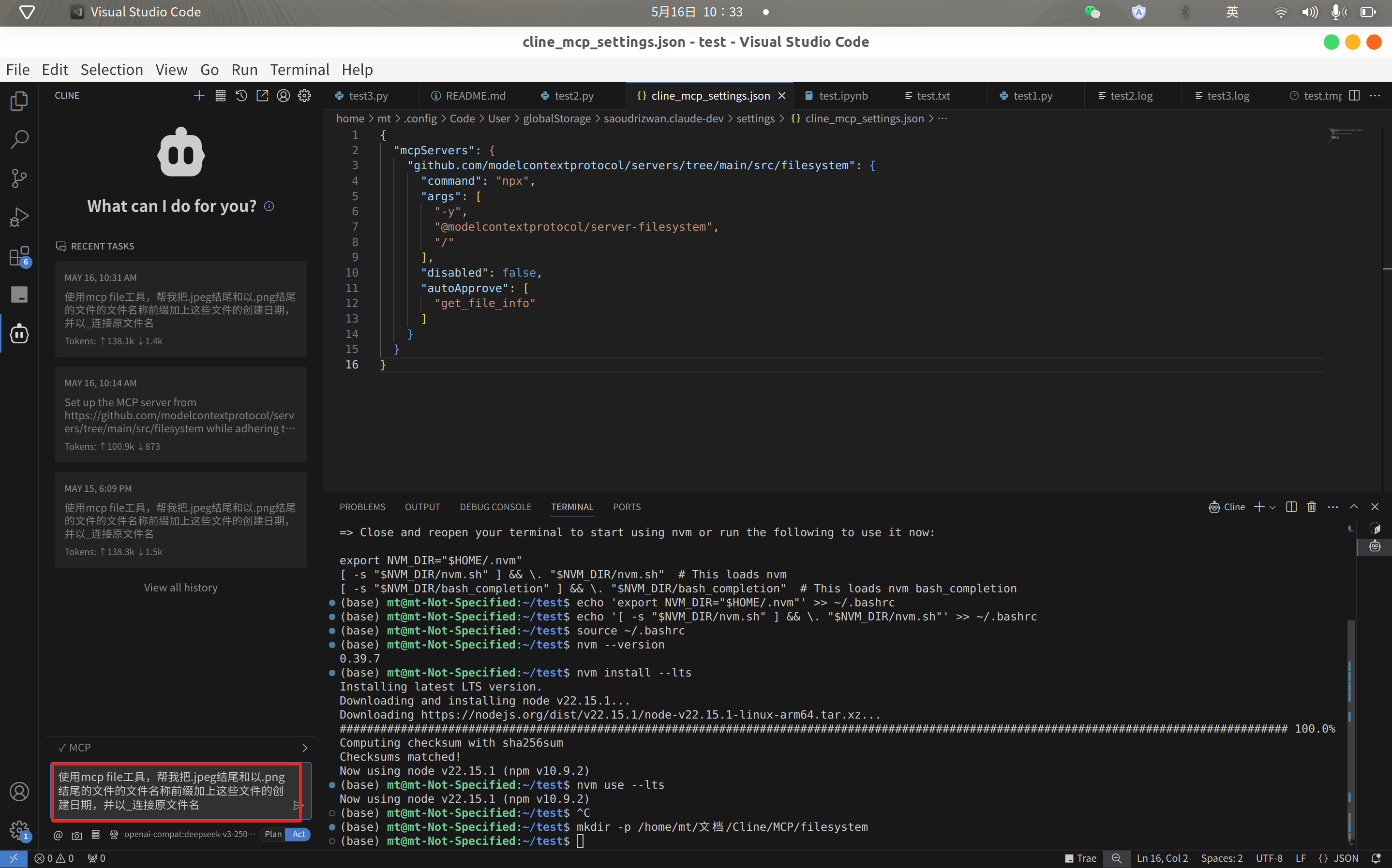Image resolution: width=1392 pixels, height=868 pixels.
Task: Toggle split editor right button
Action: (1354, 96)
